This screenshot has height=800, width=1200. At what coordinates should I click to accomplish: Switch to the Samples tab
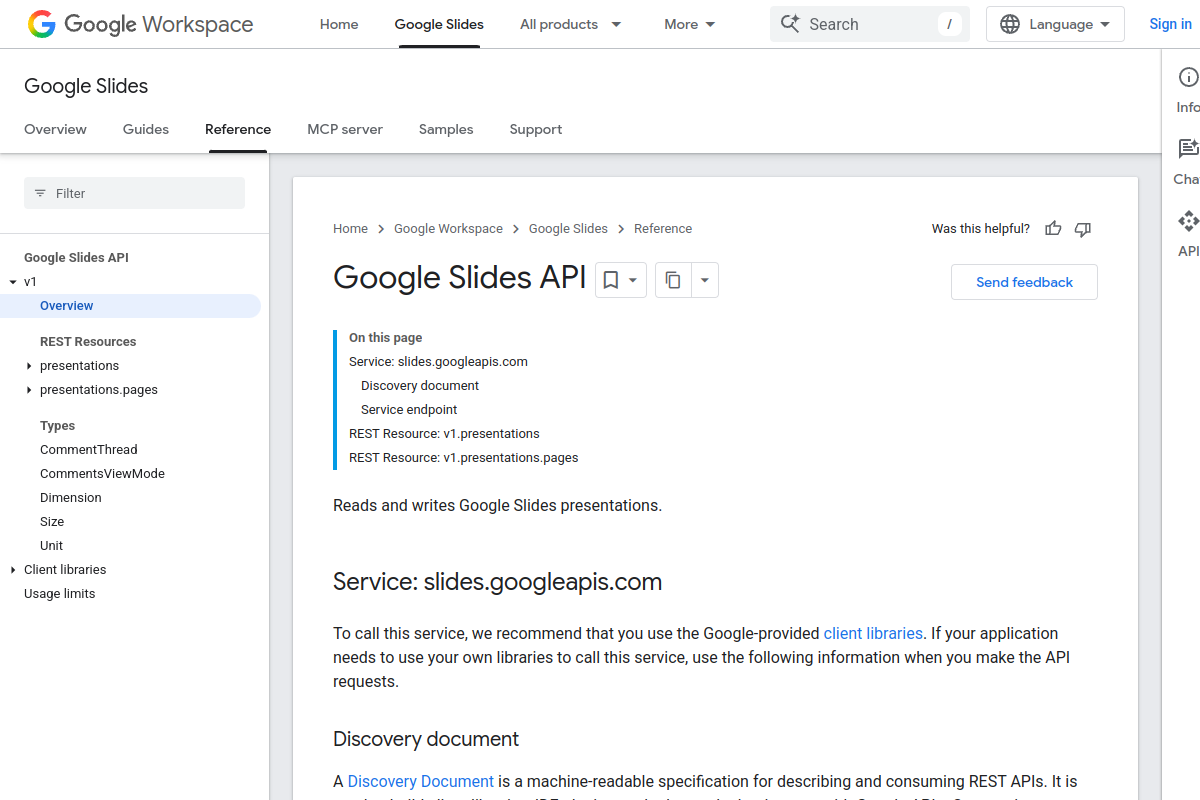(446, 129)
